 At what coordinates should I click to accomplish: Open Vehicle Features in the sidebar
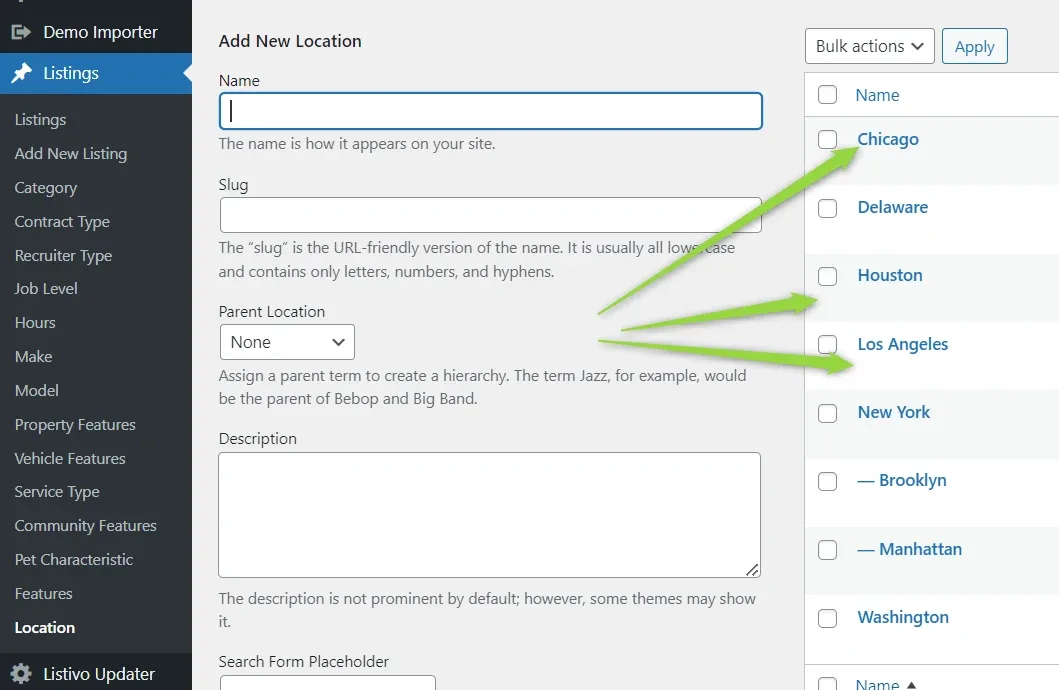(70, 458)
